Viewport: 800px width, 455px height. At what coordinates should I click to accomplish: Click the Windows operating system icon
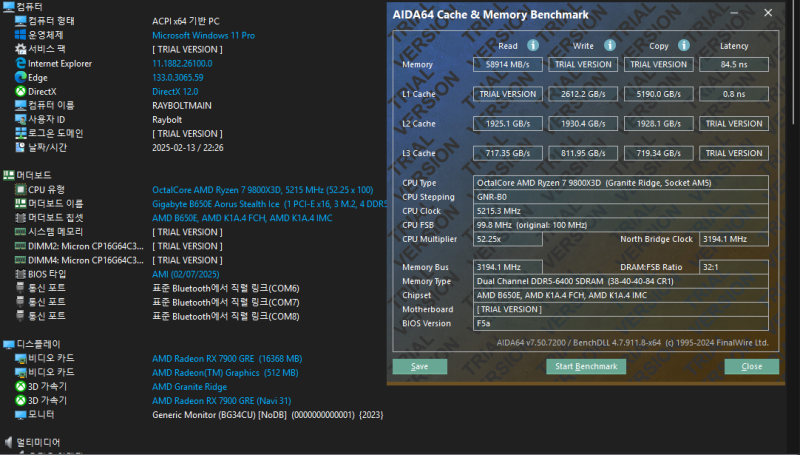[x=20, y=35]
